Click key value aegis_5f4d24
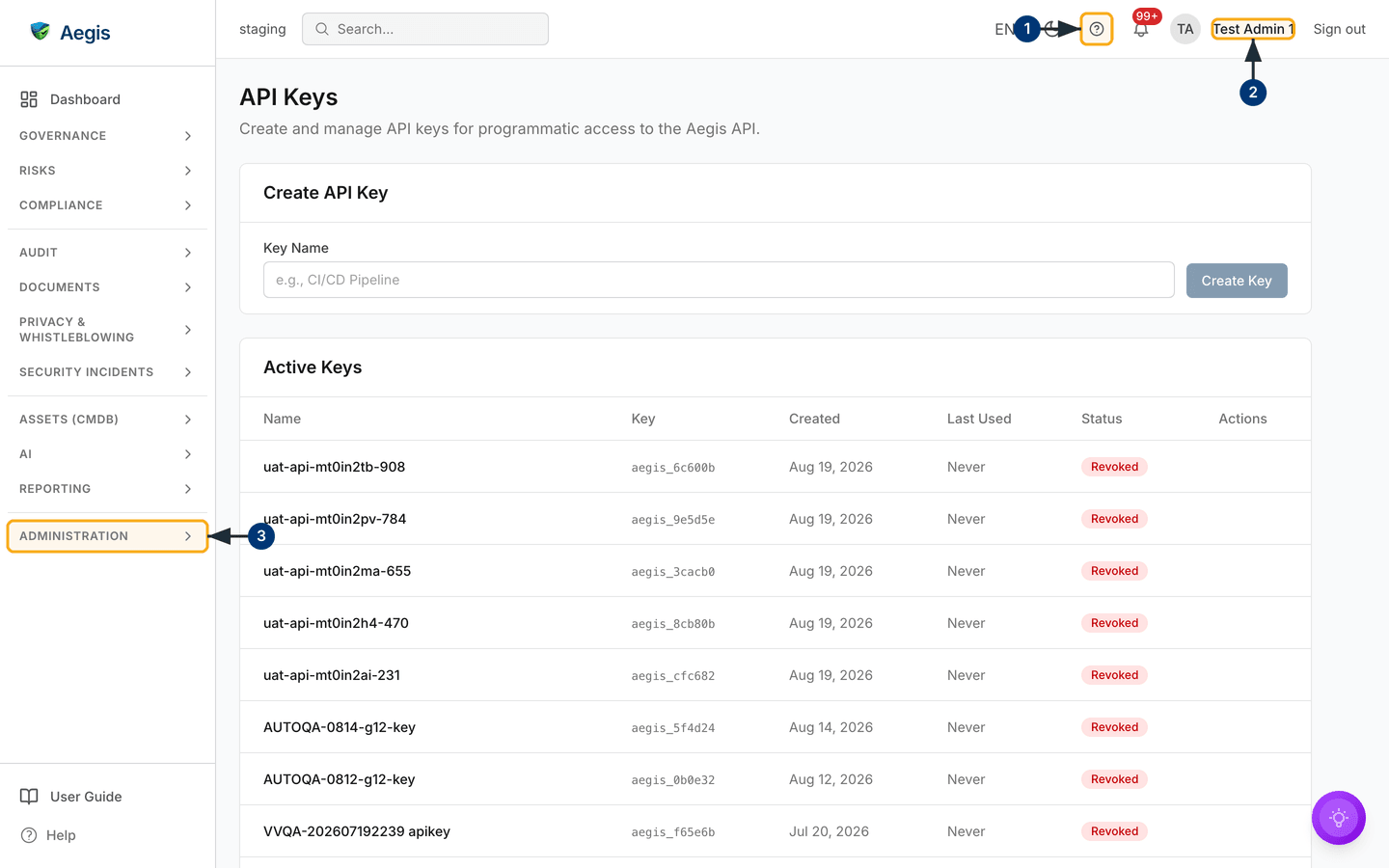Viewport: 1389px width, 868px height. pyautogui.click(x=673, y=728)
